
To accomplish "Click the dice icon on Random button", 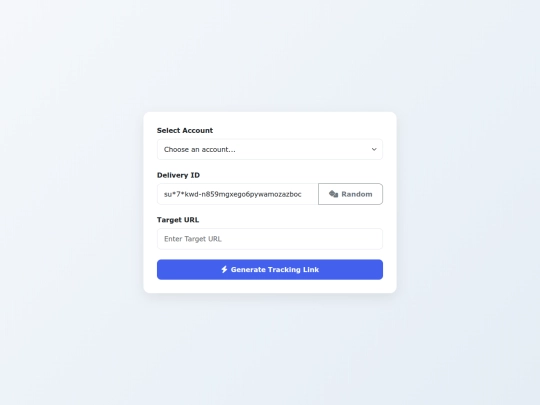I will point(333,194).
